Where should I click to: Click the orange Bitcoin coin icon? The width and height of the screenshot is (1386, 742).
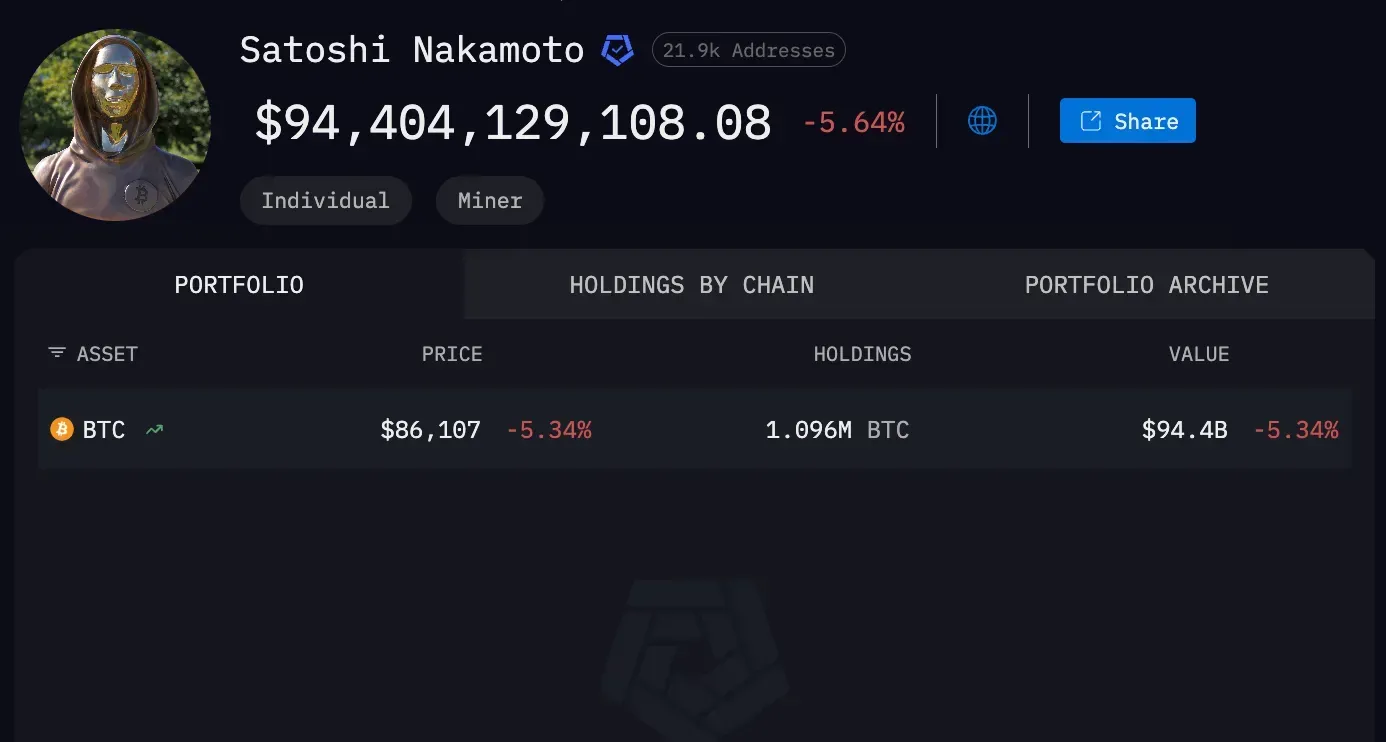tap(62, 430)
